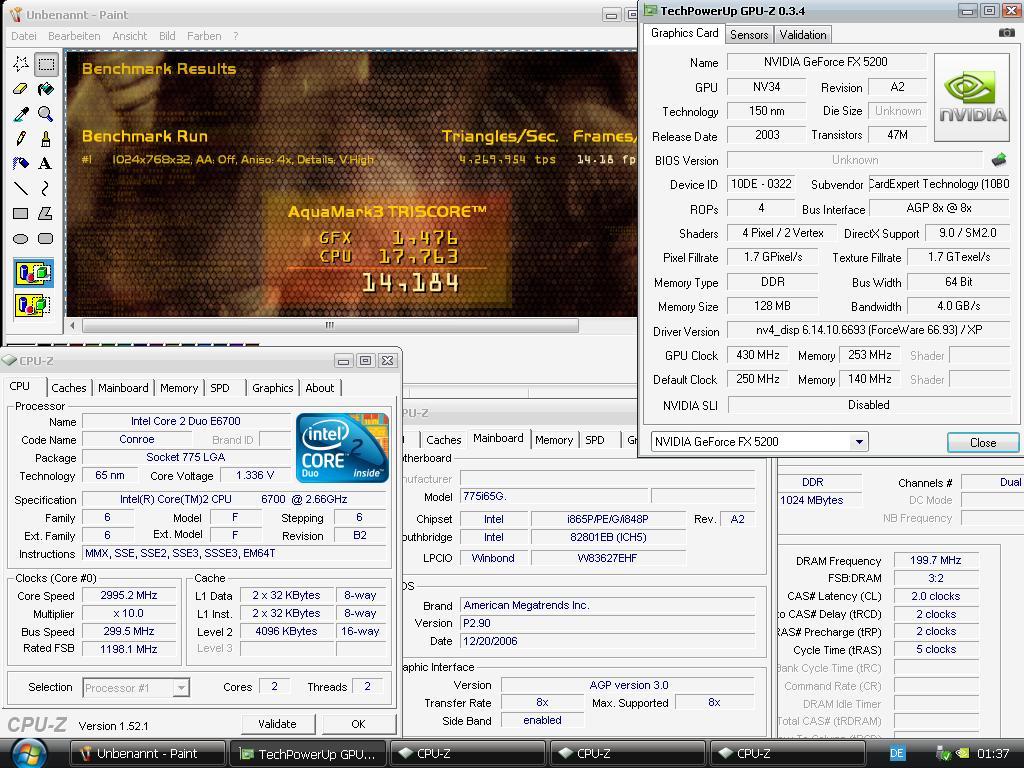
Task: Click the Intel Core 2 Duo logo
Action: tap(342, 448)
